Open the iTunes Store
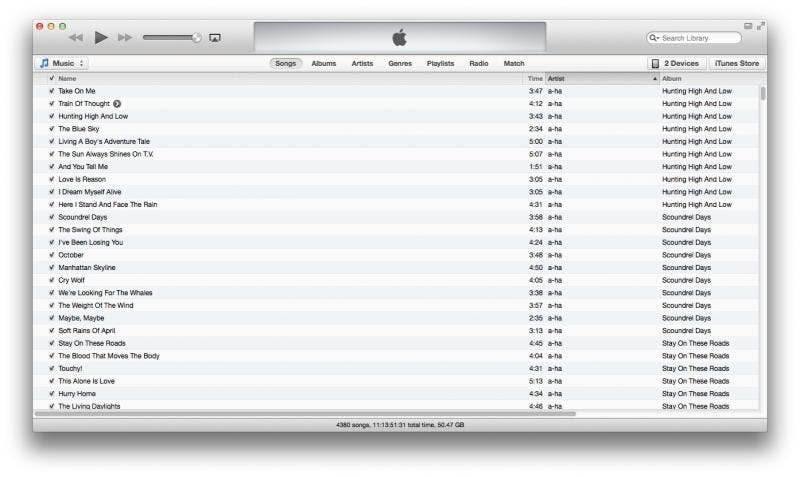Screen dimensions: 800x477 point(737,63)
